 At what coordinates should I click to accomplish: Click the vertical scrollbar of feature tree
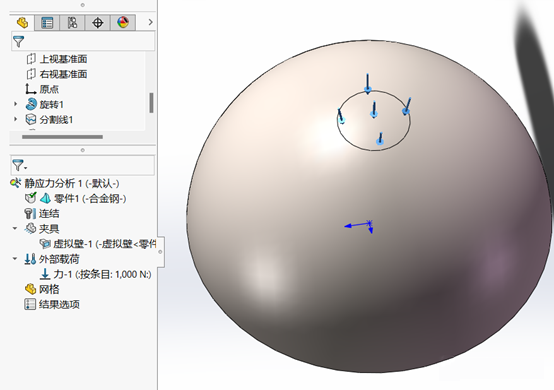[151, 103]
